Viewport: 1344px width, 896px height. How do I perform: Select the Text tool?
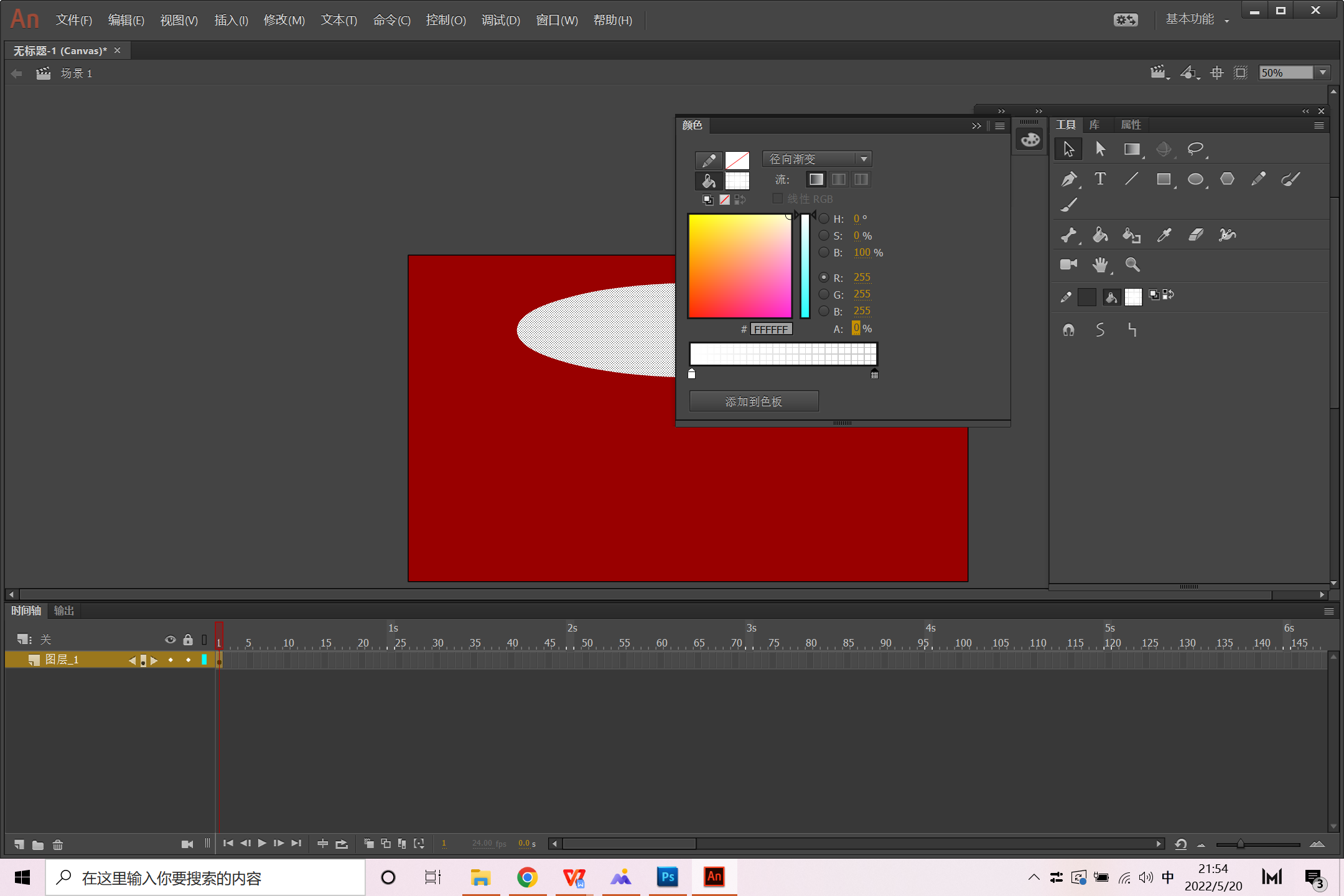coord(1100,179)
